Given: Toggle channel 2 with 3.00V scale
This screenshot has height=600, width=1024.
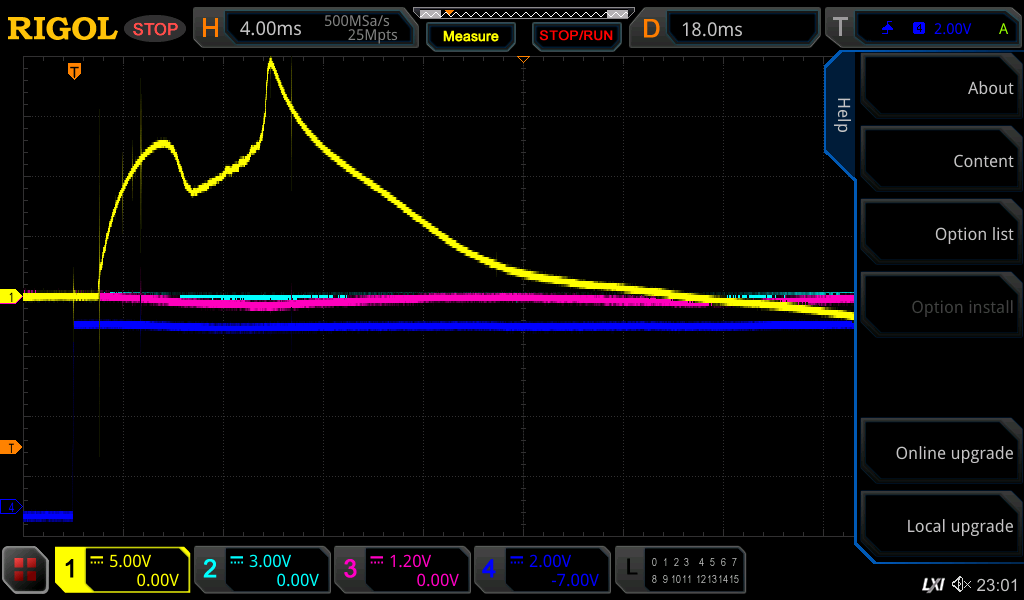Looking at the screenshot, I should [x=262, y=570].
